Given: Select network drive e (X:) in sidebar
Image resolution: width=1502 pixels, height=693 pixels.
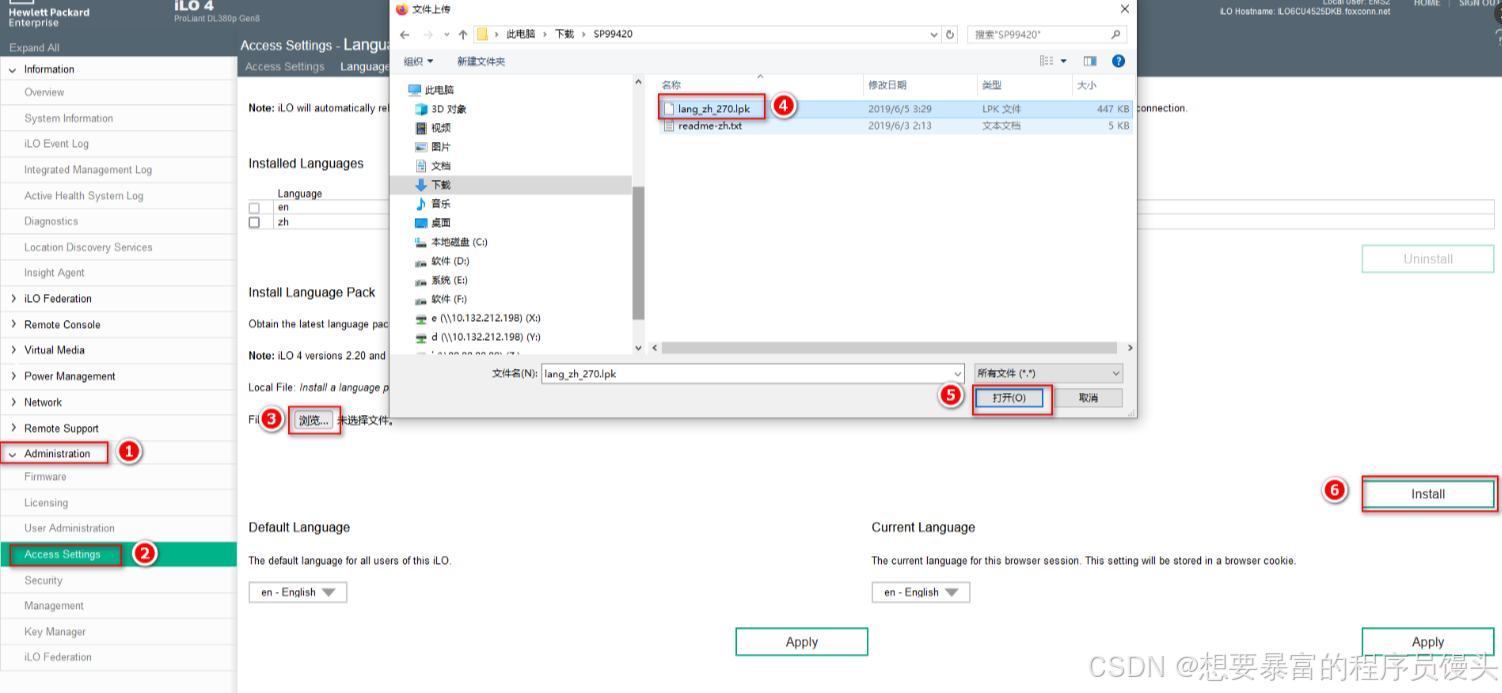Looking at the screenshot, I should coord(477,318).
